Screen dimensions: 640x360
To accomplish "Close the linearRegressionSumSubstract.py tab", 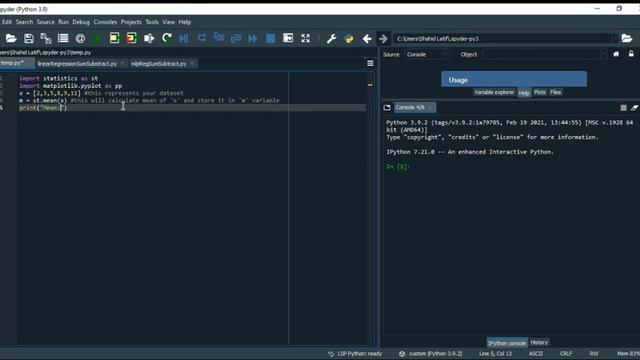I will coord(122,64).
